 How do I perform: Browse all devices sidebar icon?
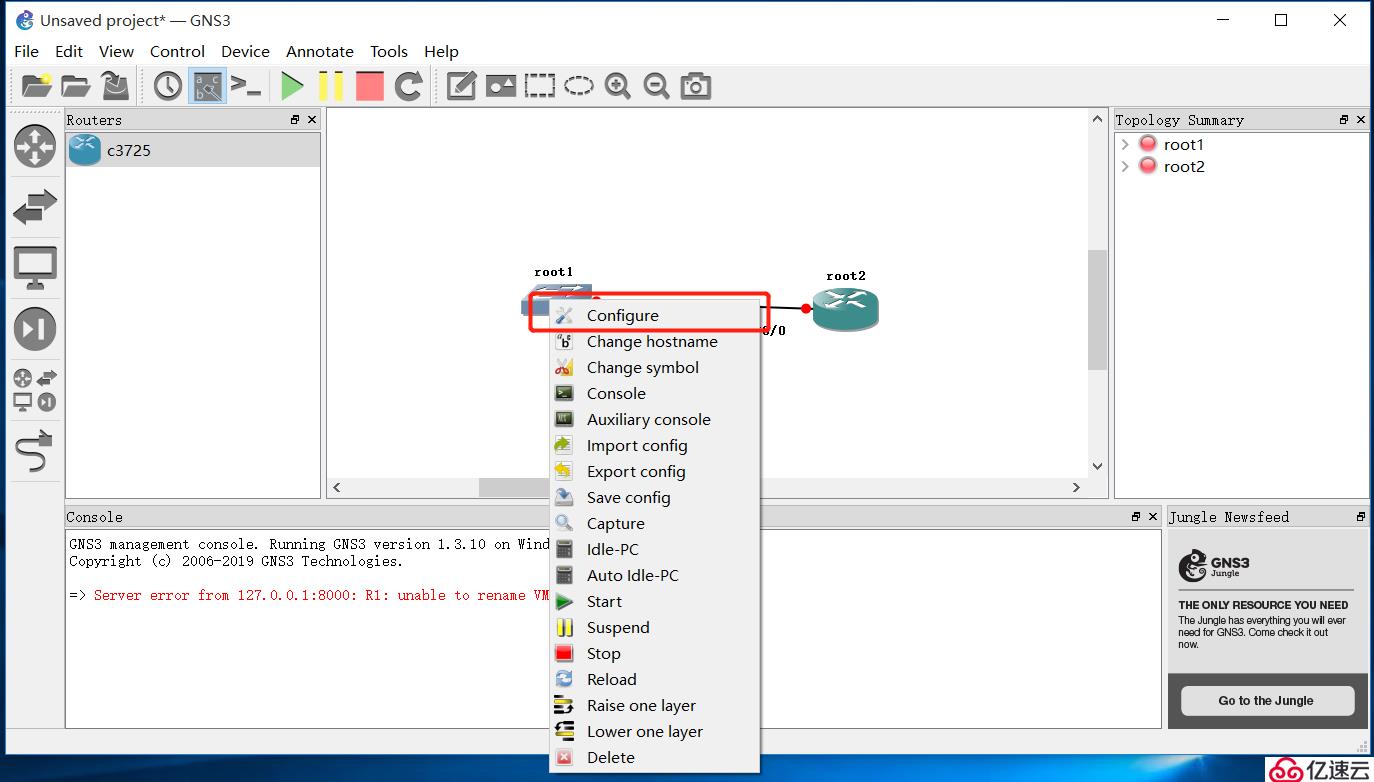point(35,390)
